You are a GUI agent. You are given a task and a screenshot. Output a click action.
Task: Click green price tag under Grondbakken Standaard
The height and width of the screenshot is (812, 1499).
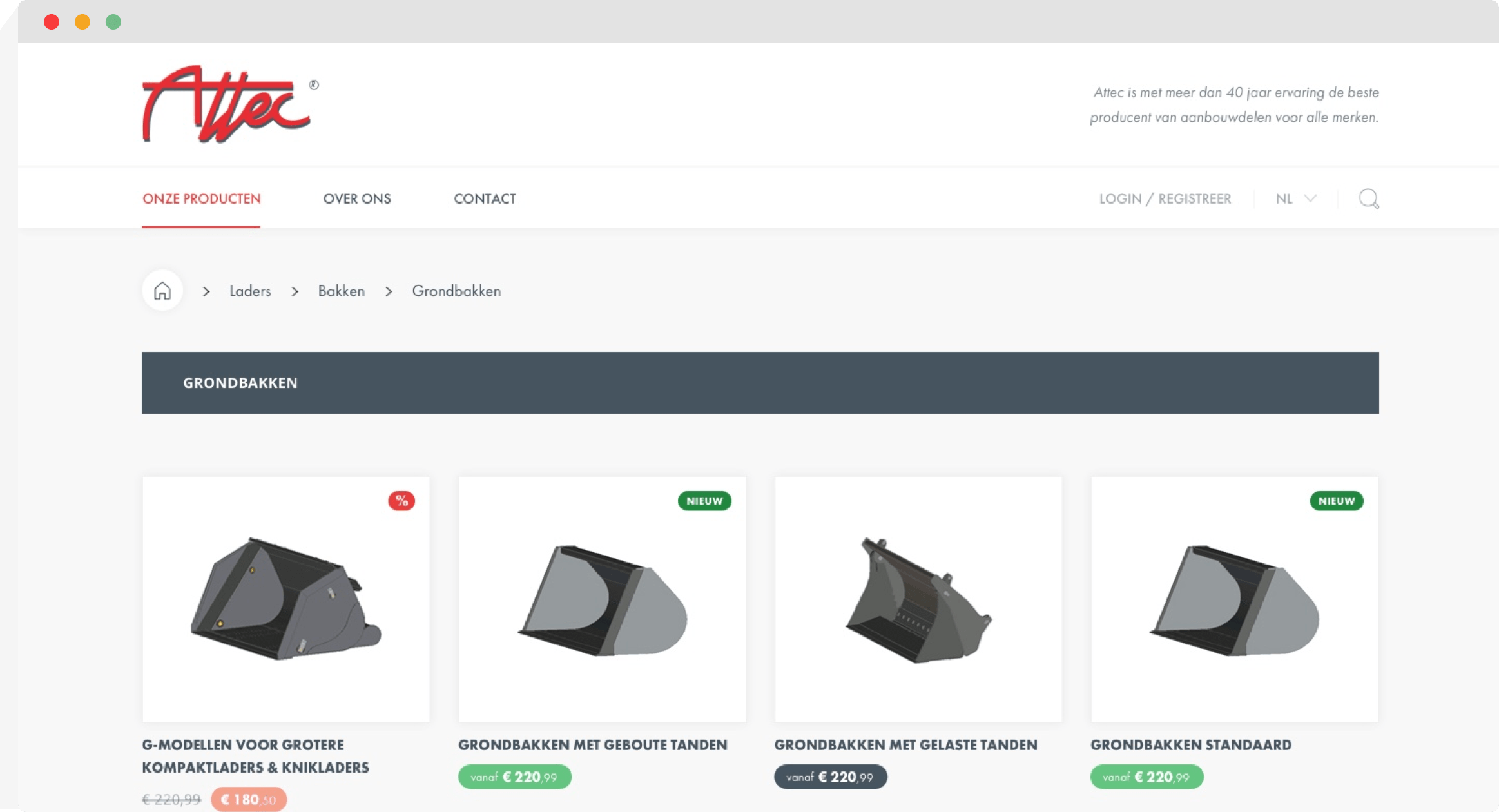(x=1147, y=777)
